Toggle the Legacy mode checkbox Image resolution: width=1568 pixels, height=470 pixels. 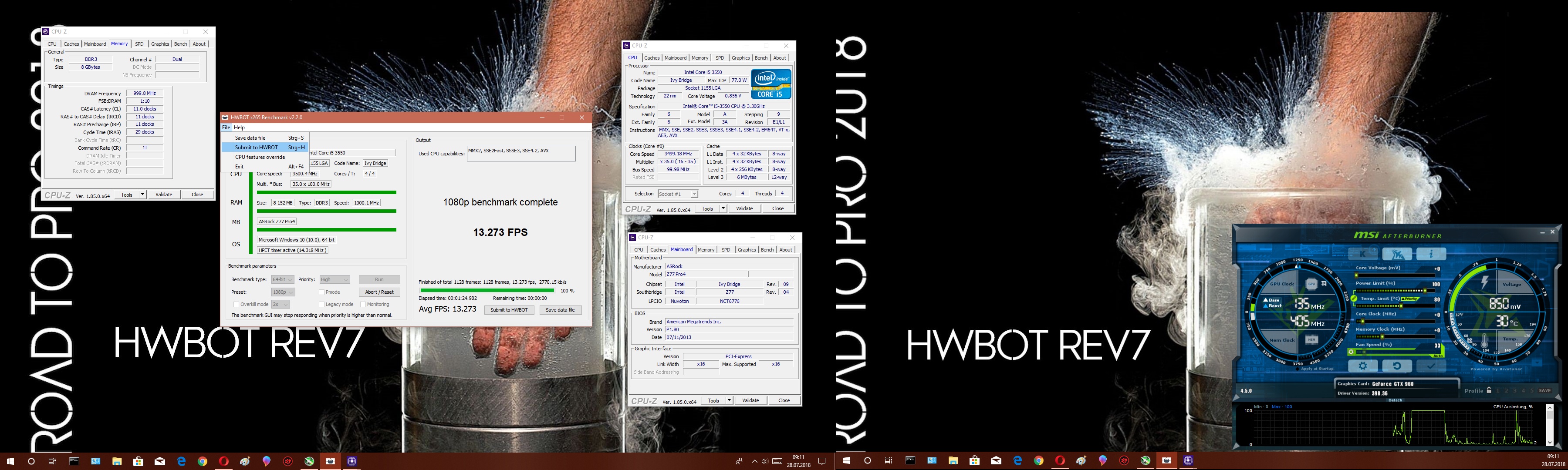pyautogui.click(x=321, y=304)
